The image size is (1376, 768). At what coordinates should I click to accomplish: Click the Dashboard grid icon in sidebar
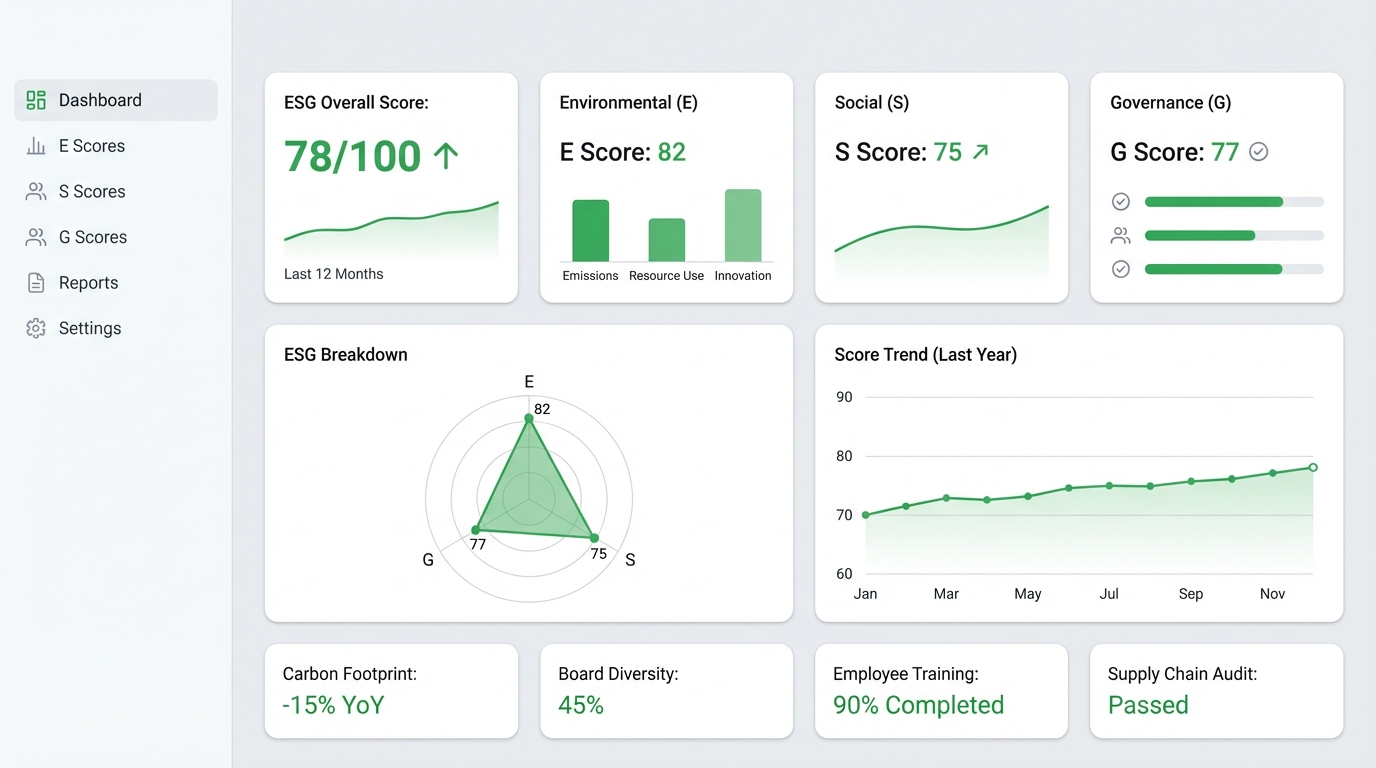(x=36, y=100)
